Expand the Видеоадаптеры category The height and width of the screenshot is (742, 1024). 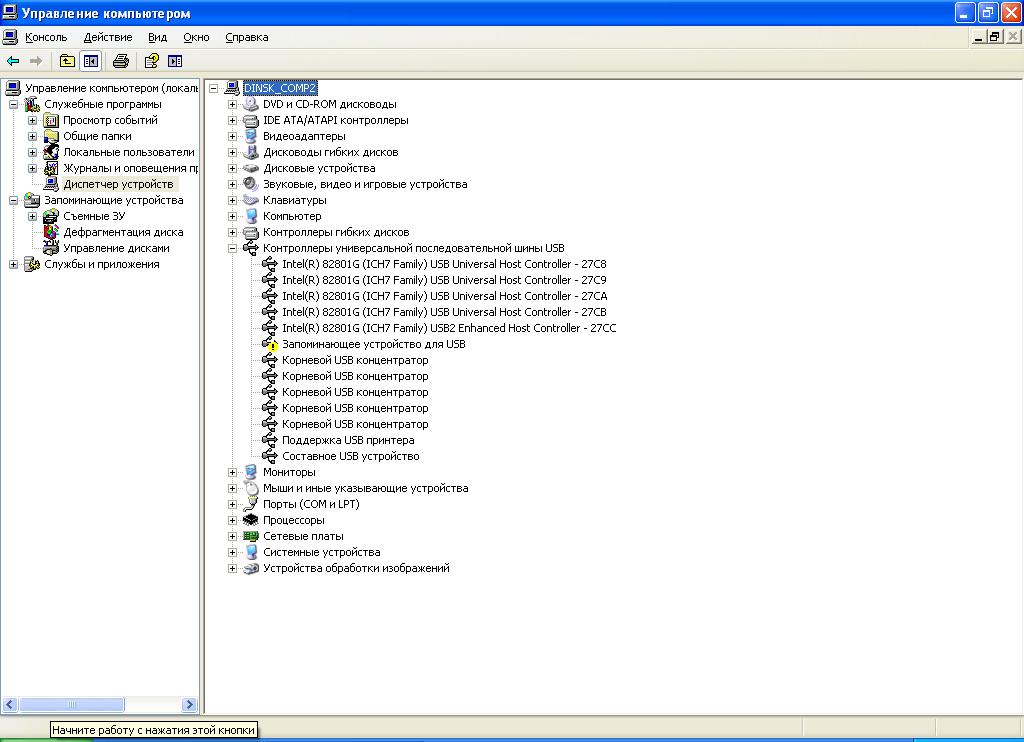click(232, 137)
